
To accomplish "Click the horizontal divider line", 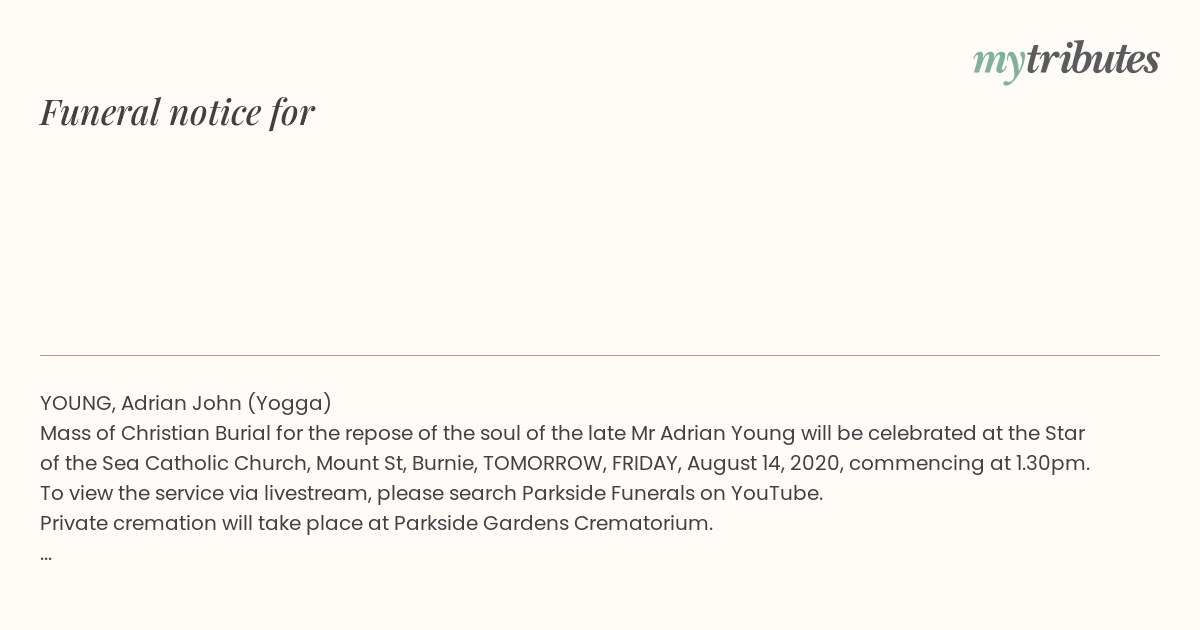I will 600,355.
